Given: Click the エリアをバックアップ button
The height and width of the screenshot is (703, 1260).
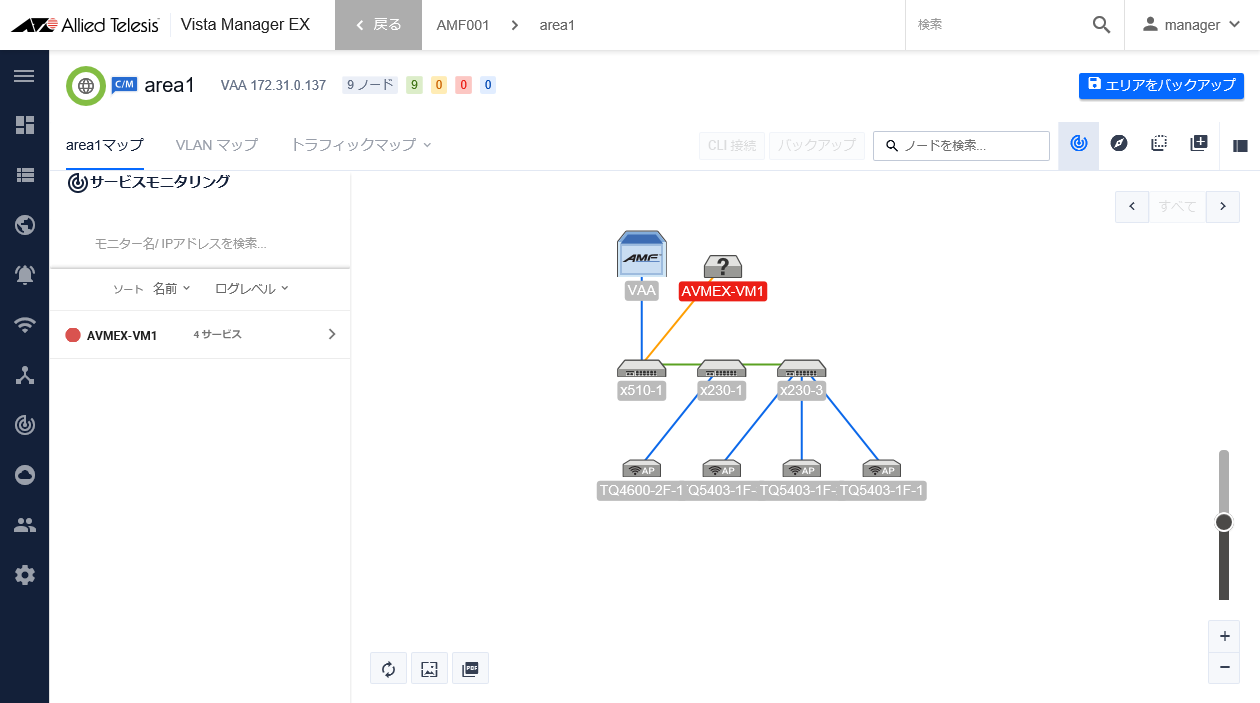Looking at the screenshot, I should (x=1161, y=85).
